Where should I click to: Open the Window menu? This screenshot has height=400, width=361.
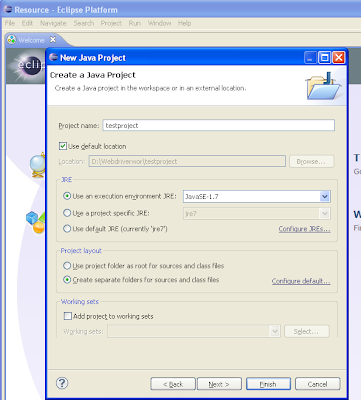pyautogui.click(x=159, y=23)
